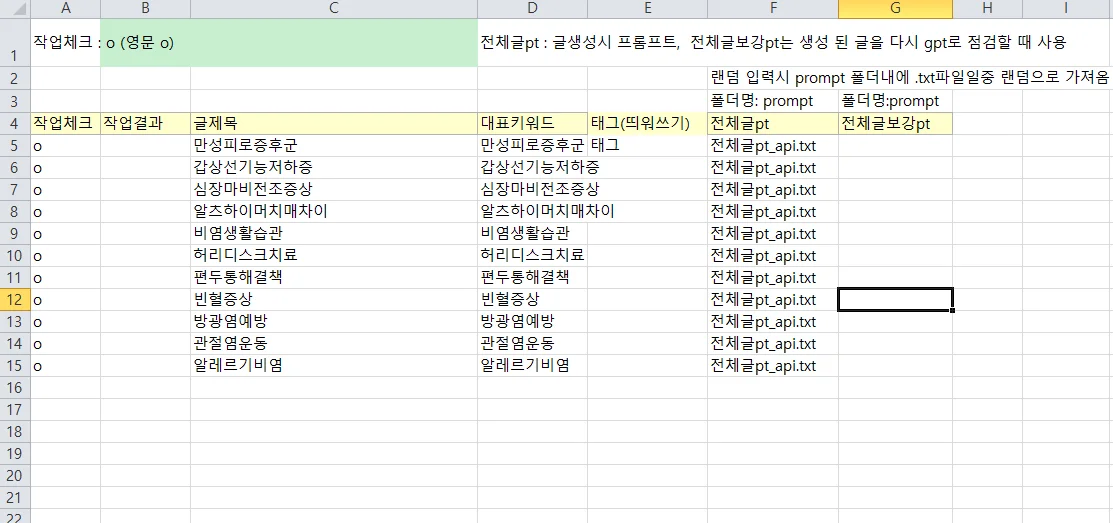Select column A header
This screenshot has width=1113, height=523.
click(66, 8)
